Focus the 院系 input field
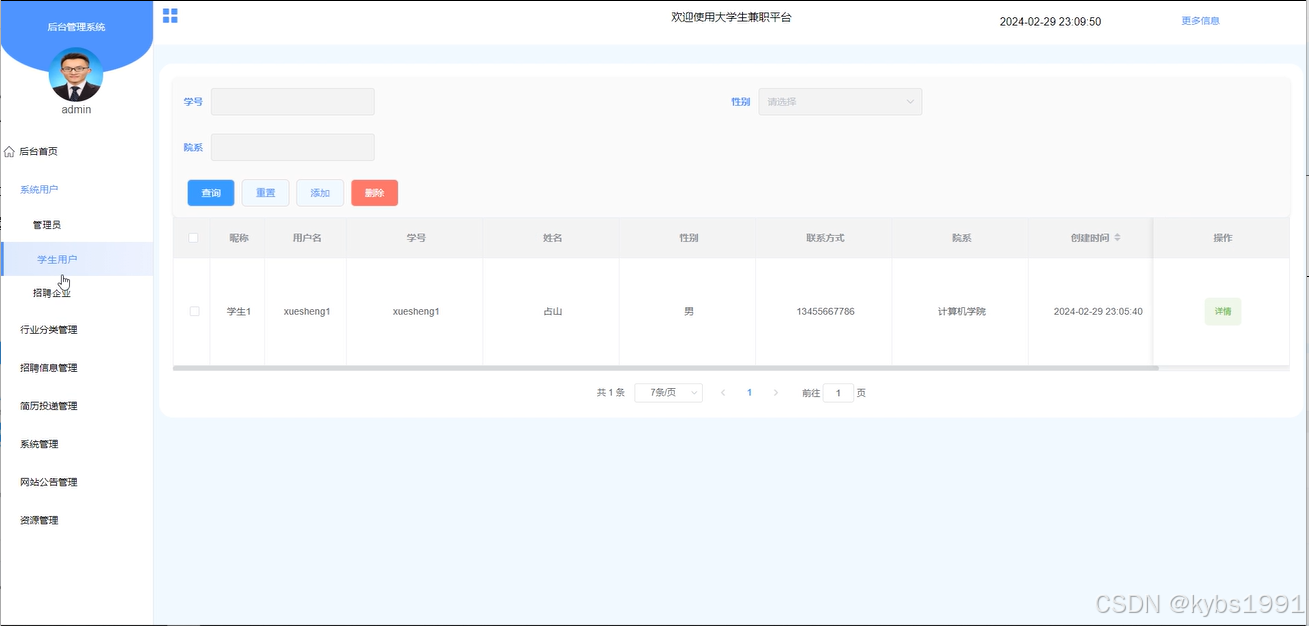The image size is (1309, 626). tap(292, 147)
